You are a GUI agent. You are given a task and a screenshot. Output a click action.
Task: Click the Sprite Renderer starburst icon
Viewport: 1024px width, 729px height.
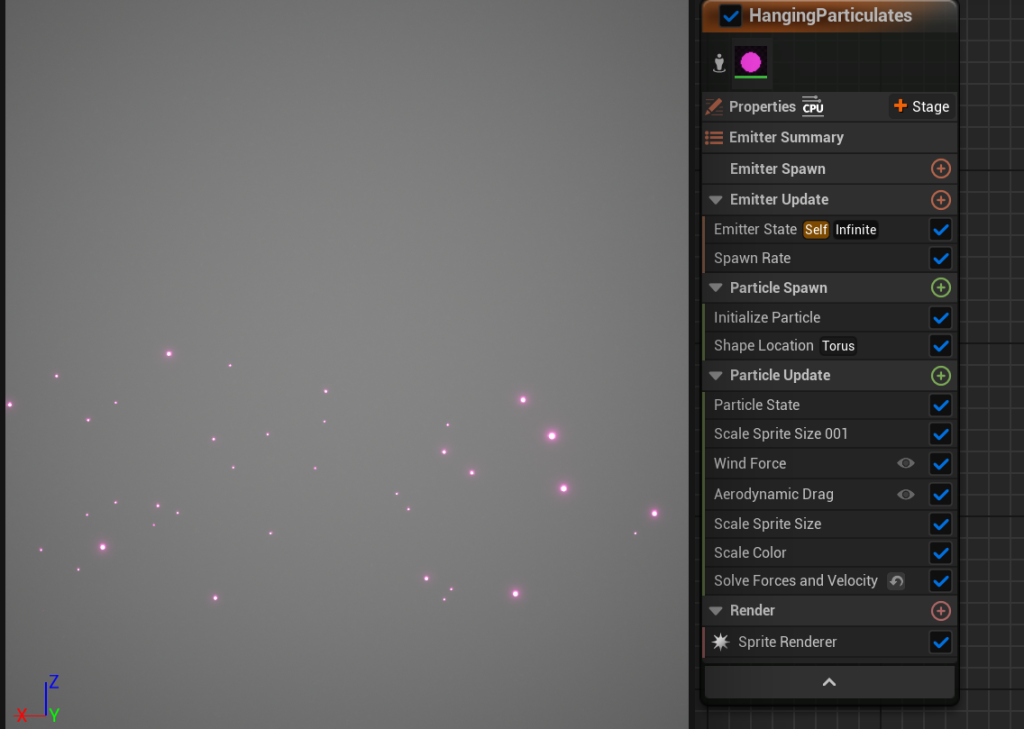[720, 642]
